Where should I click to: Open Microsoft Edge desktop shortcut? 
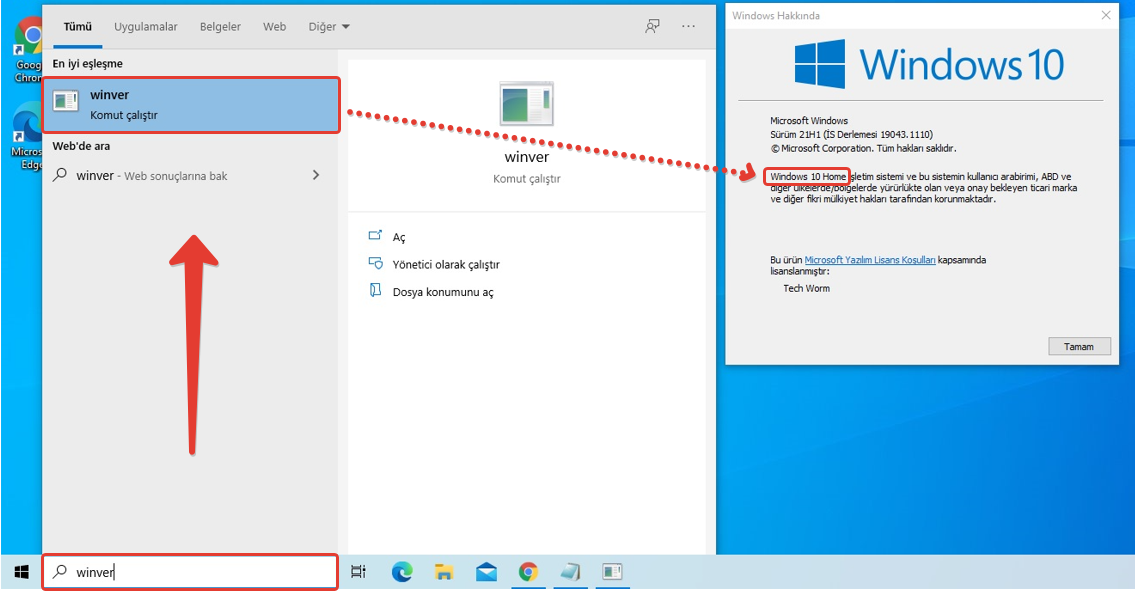point(28,136)
